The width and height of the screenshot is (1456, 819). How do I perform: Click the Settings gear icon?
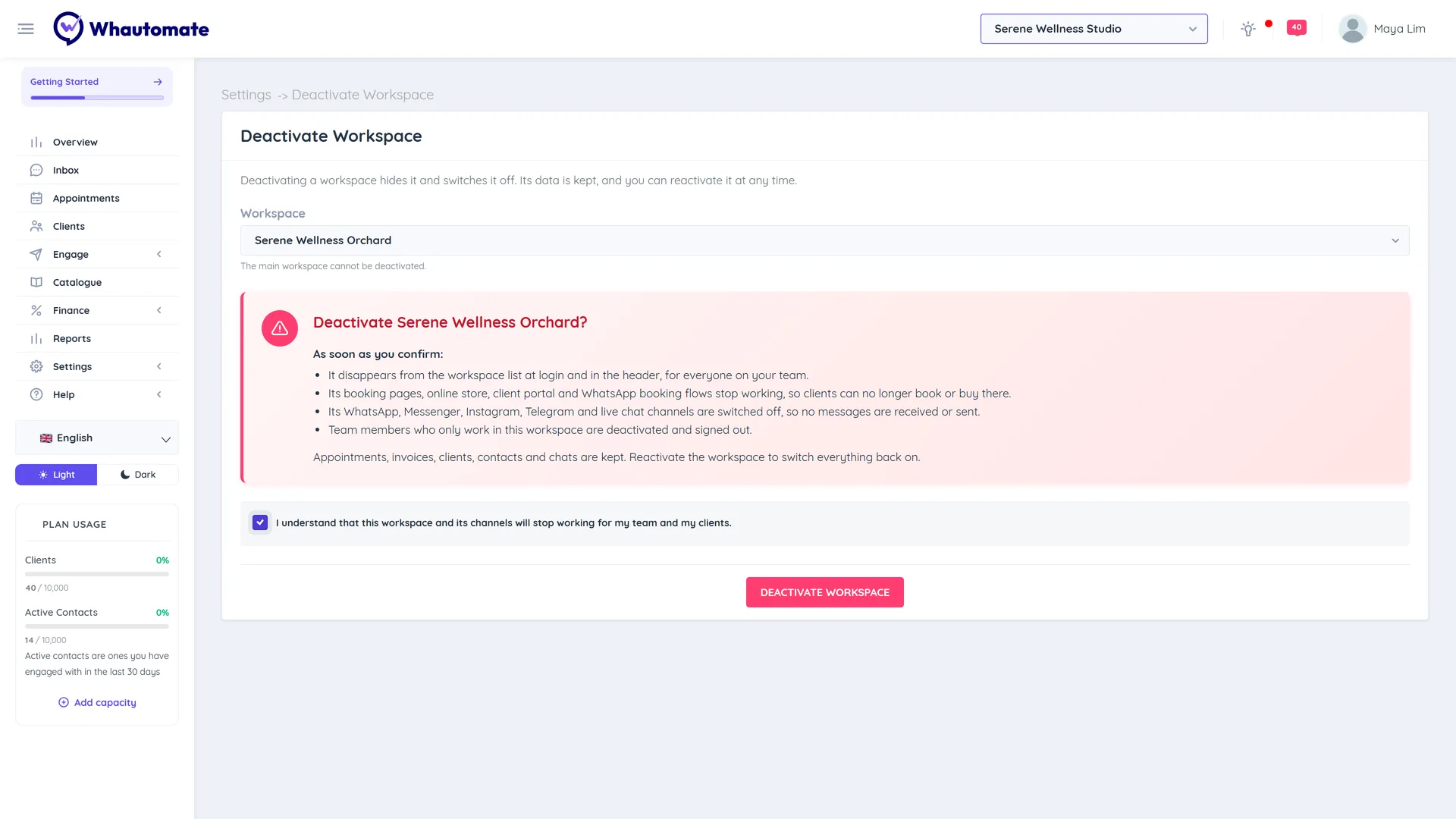(36, 367)
